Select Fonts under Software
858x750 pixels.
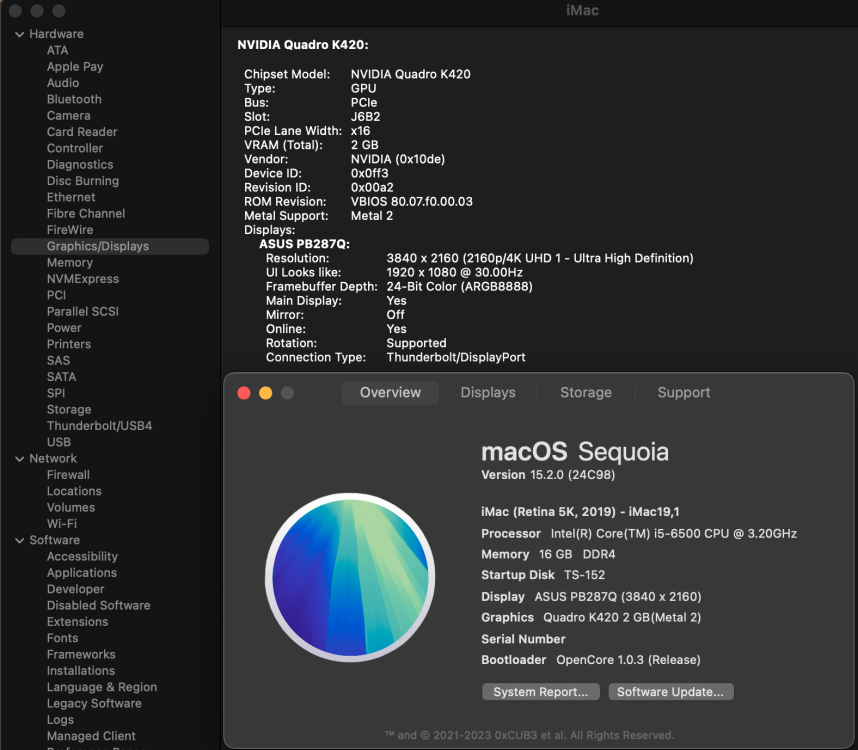point(62,638)
